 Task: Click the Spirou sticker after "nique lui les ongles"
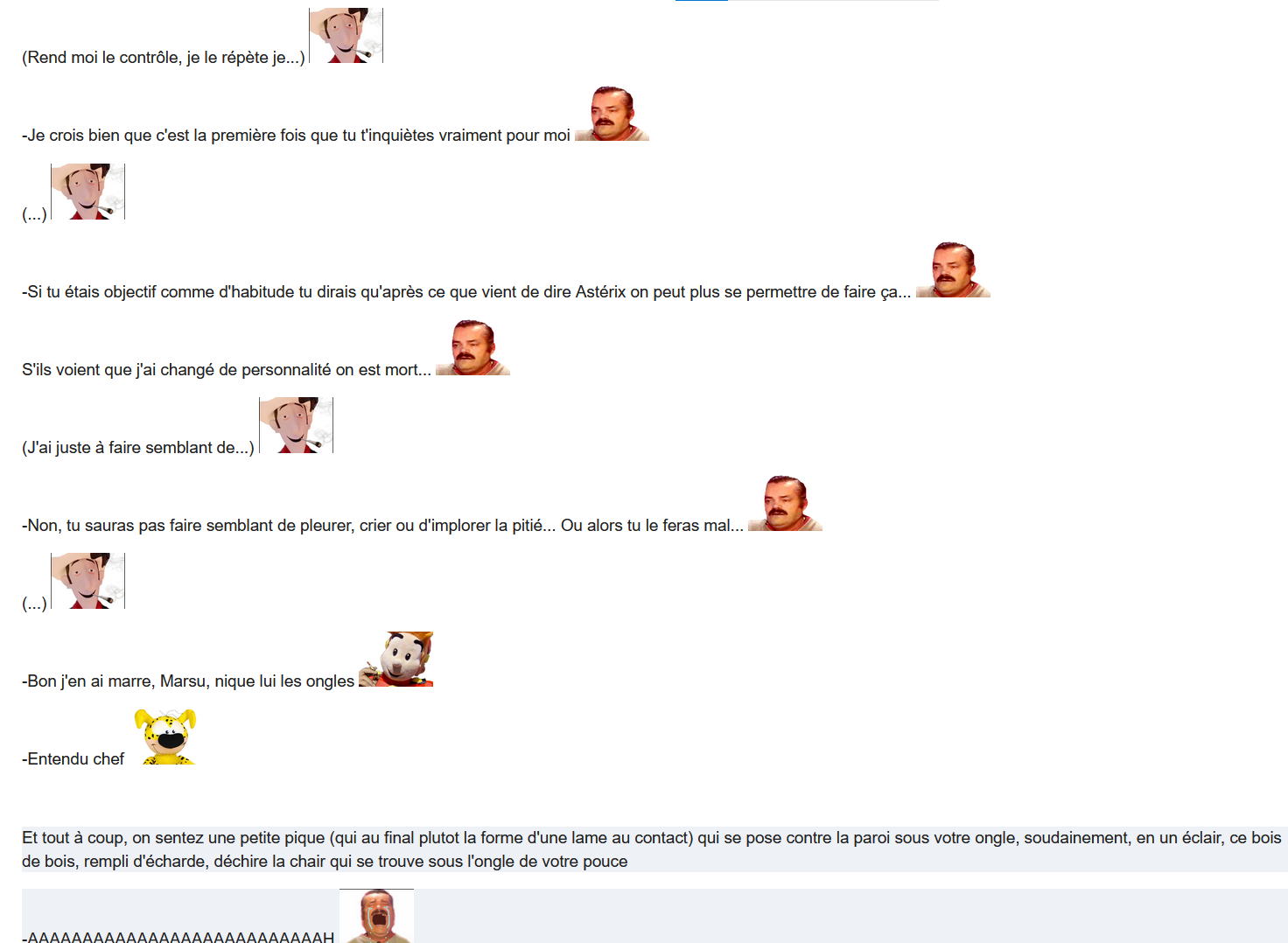[395, 660]
